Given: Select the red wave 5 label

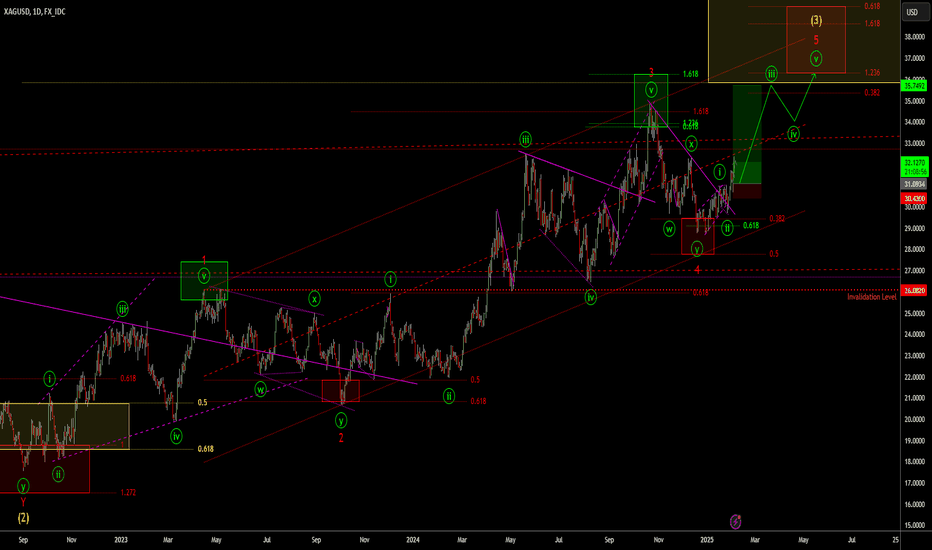Looking at the screenshot, I should (x=816, y=40).
